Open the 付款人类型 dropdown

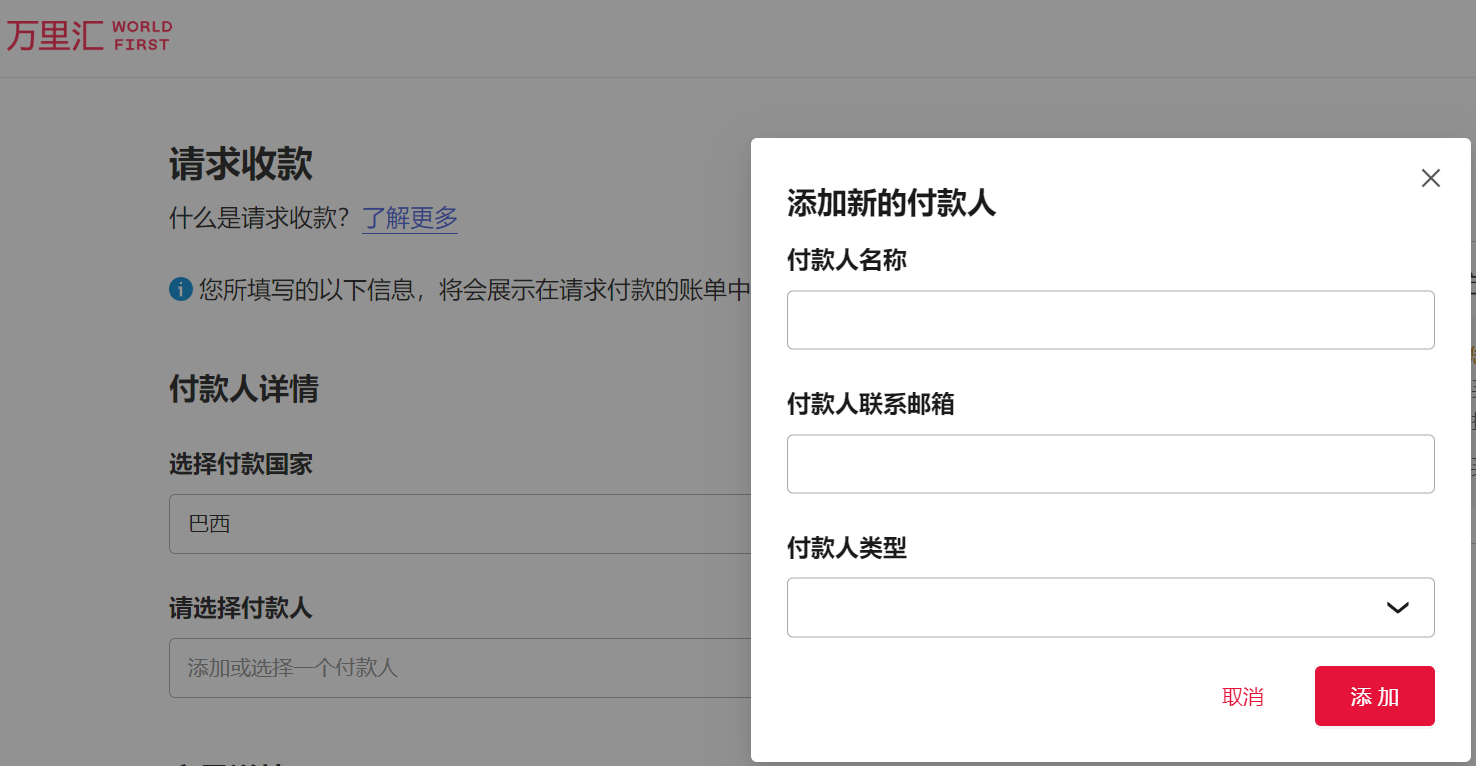click(1110, 607)
